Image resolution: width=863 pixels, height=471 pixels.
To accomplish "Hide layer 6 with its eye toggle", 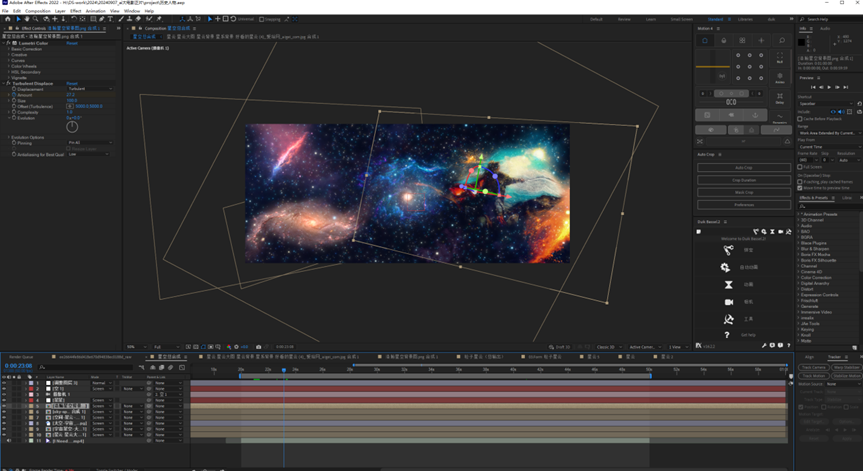I will 4,412.
